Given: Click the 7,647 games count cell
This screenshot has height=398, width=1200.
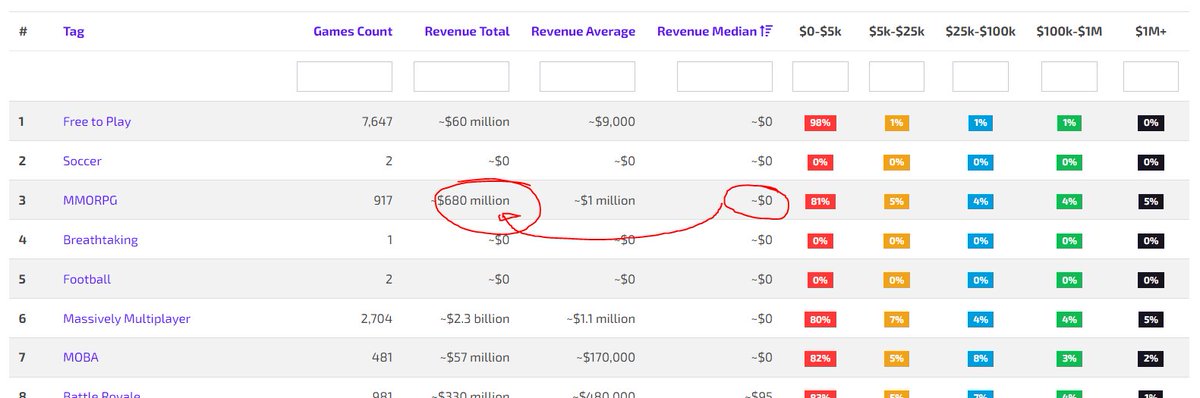Looking at the screenshot, I should [x=377, y=122].
